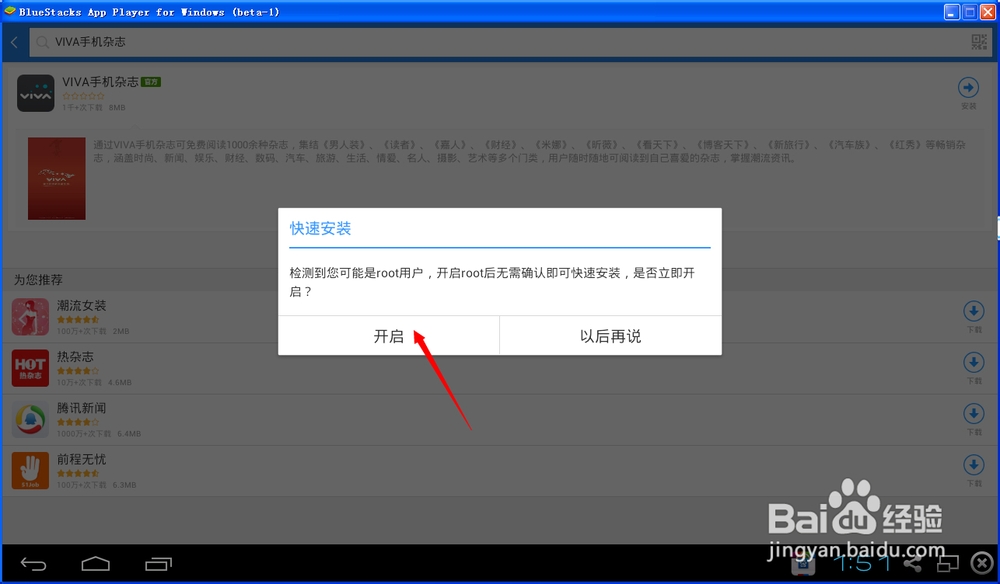
Task: Tap the Android back navigation button
Action: click(x=33, y=564)
